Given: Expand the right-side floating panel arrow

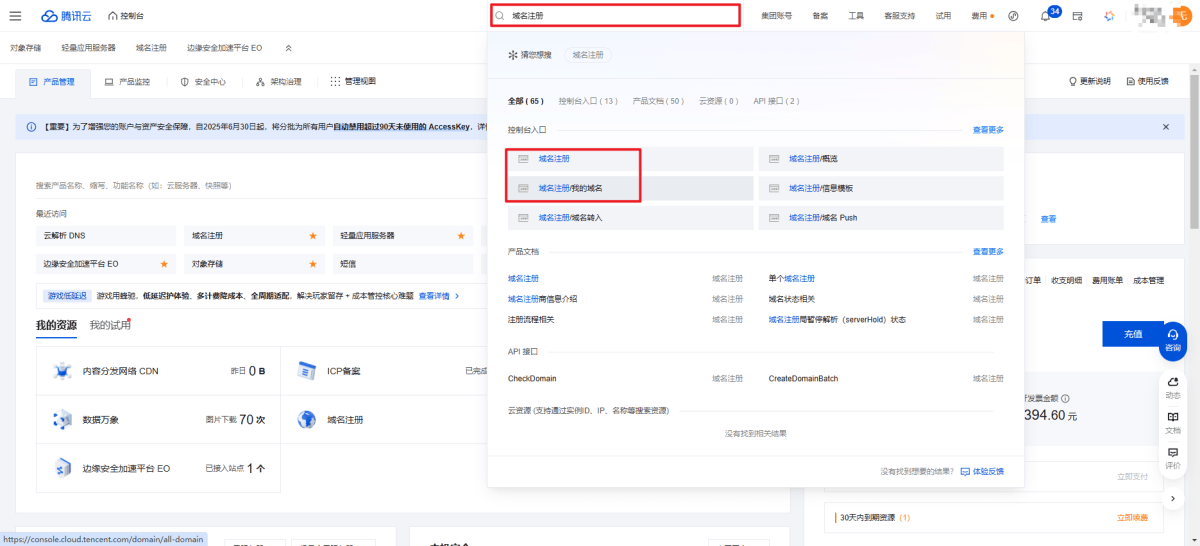Looking at the screenshot, I should [1173, 497].
